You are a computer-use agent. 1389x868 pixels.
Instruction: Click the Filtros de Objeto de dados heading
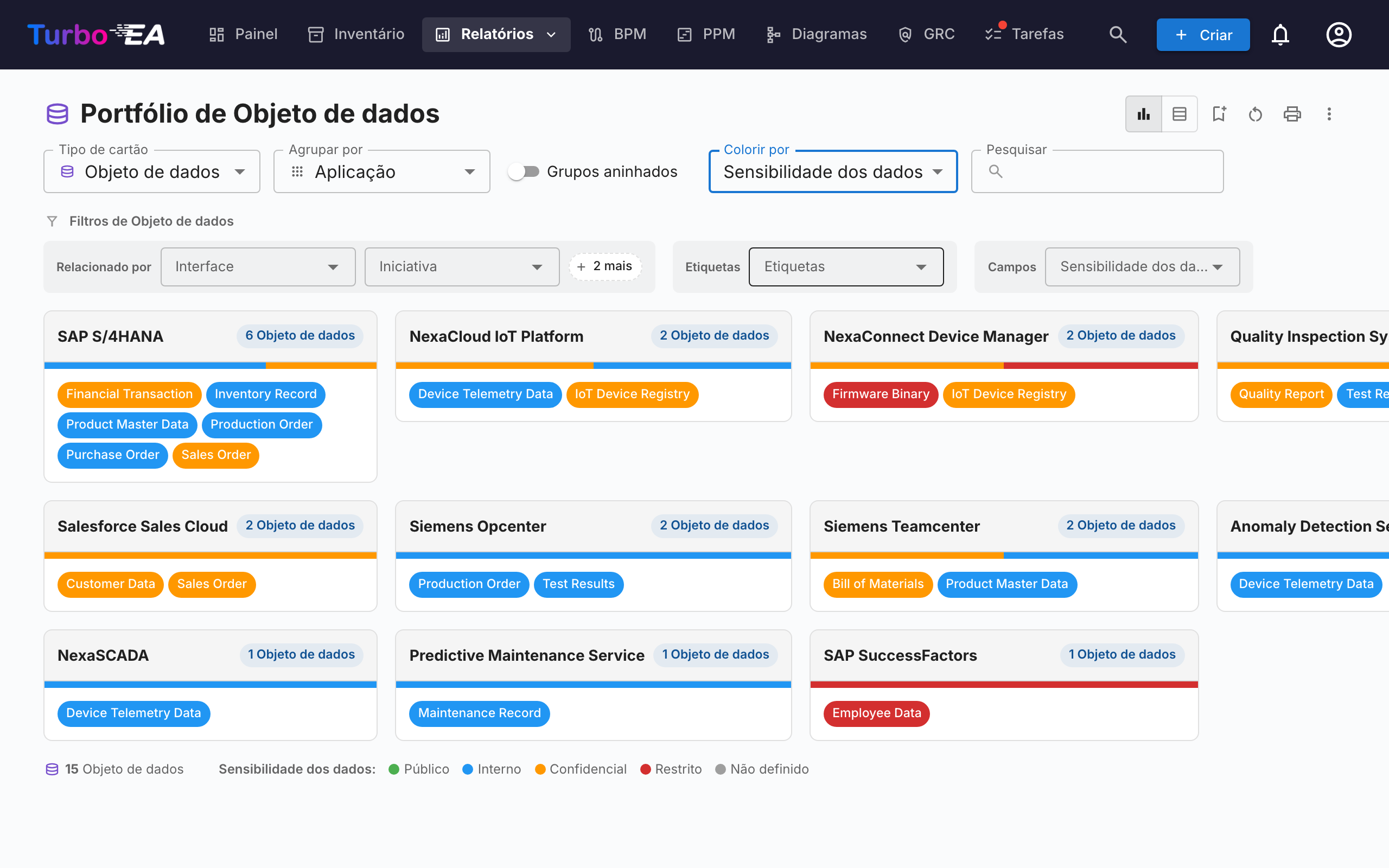tap(151, 221)
